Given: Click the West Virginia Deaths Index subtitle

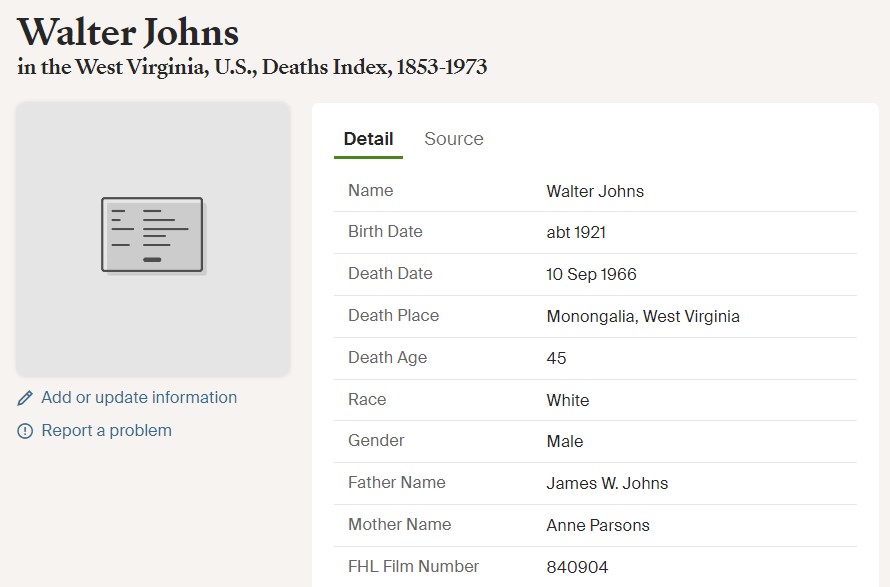Looking at the screenshot, I should (x=252, y=67).
